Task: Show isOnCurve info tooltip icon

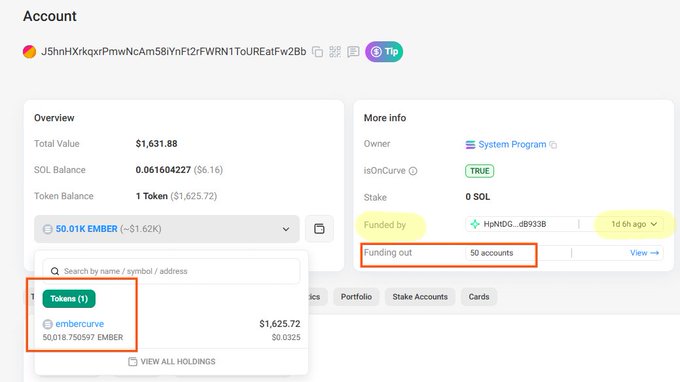Action: [x=413, y=171]
